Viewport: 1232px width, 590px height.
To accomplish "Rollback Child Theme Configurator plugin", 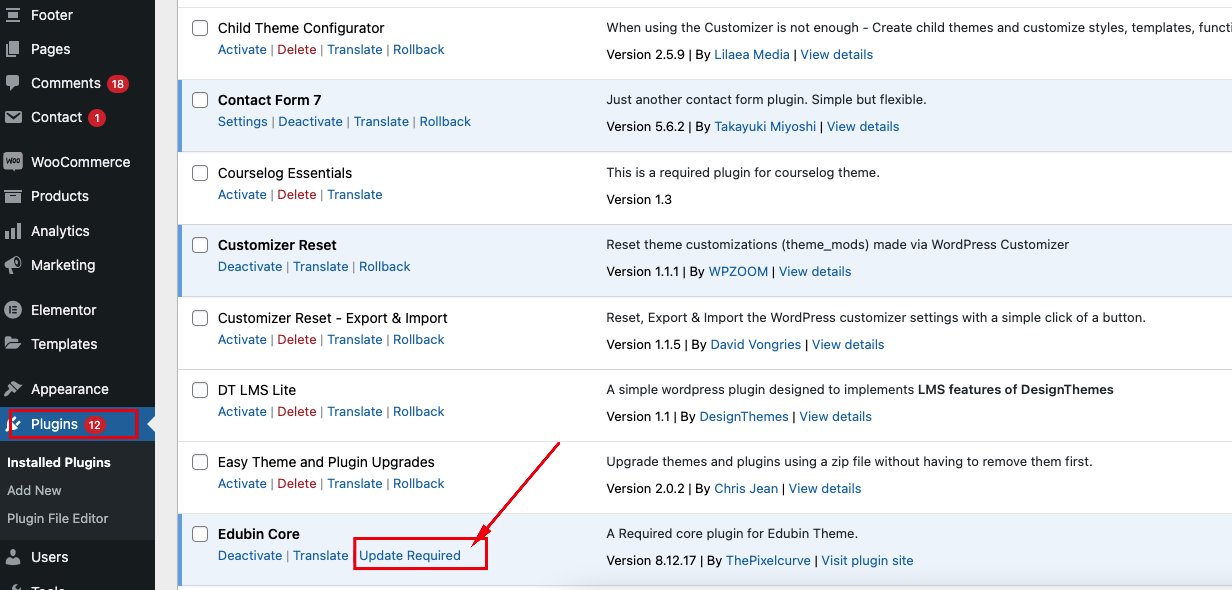I will click(419, 49).
